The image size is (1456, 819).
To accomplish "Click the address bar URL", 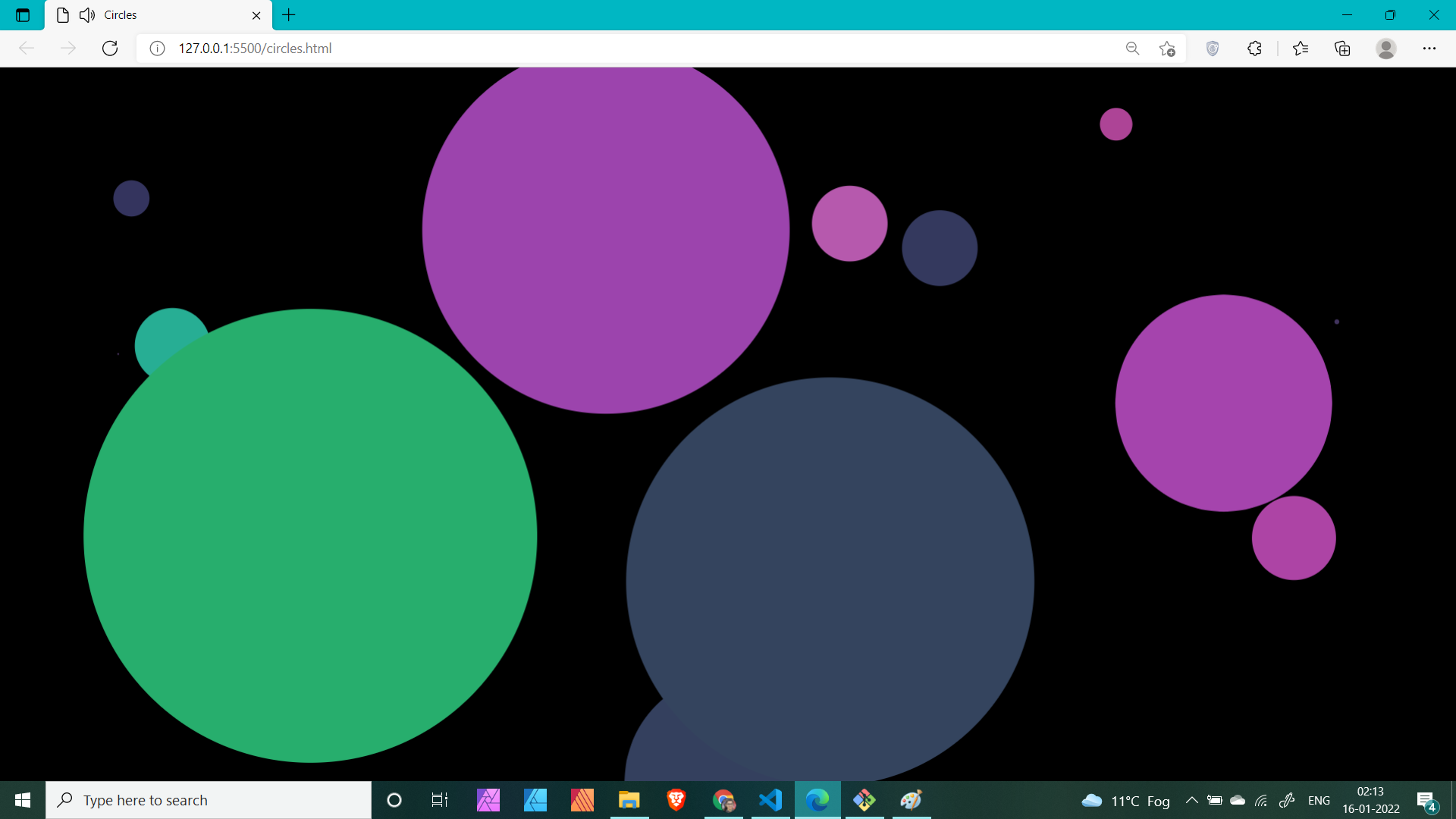I will point(255,49).
